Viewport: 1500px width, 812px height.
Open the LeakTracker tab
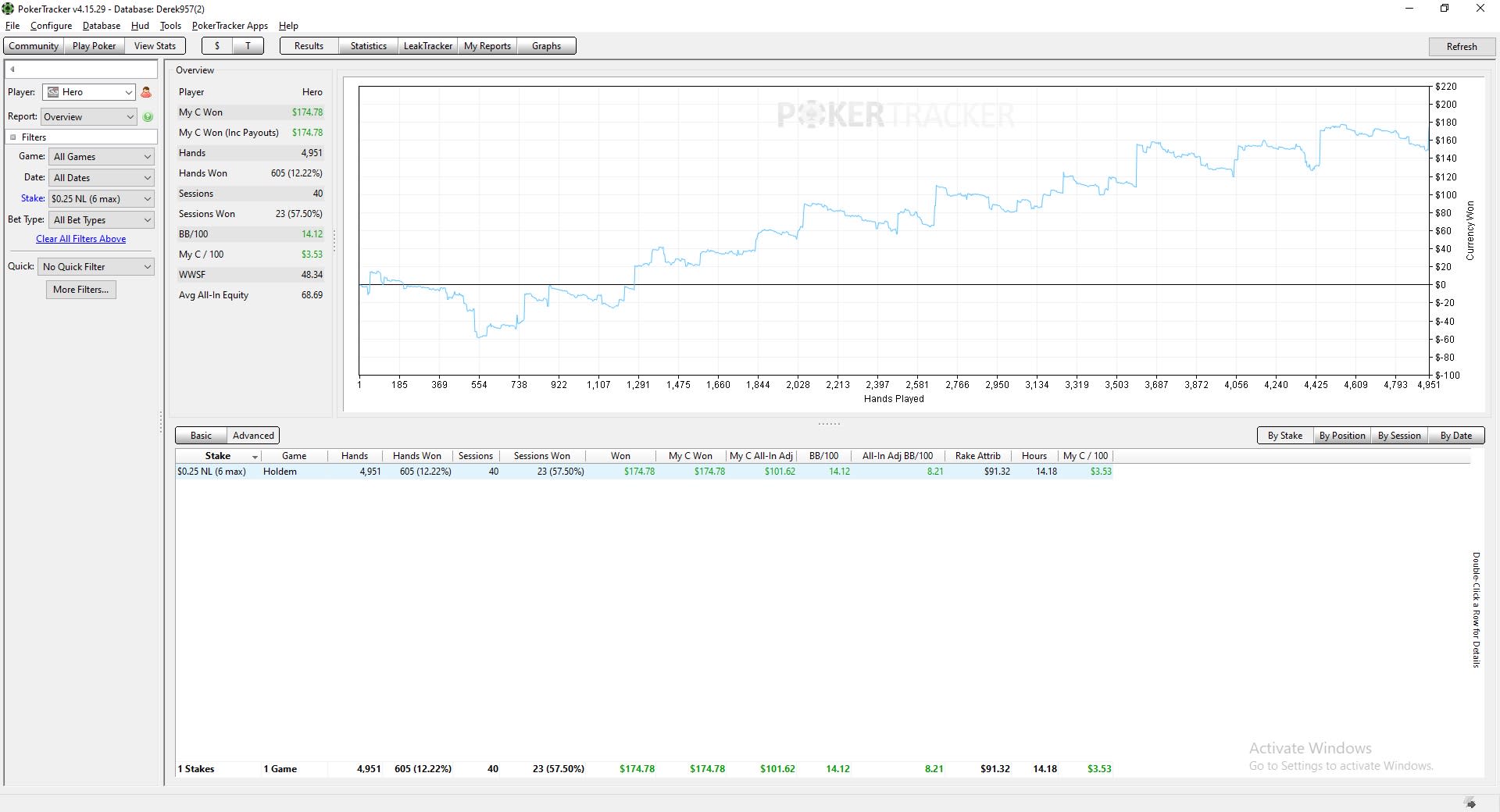click(x=427, y=46)
